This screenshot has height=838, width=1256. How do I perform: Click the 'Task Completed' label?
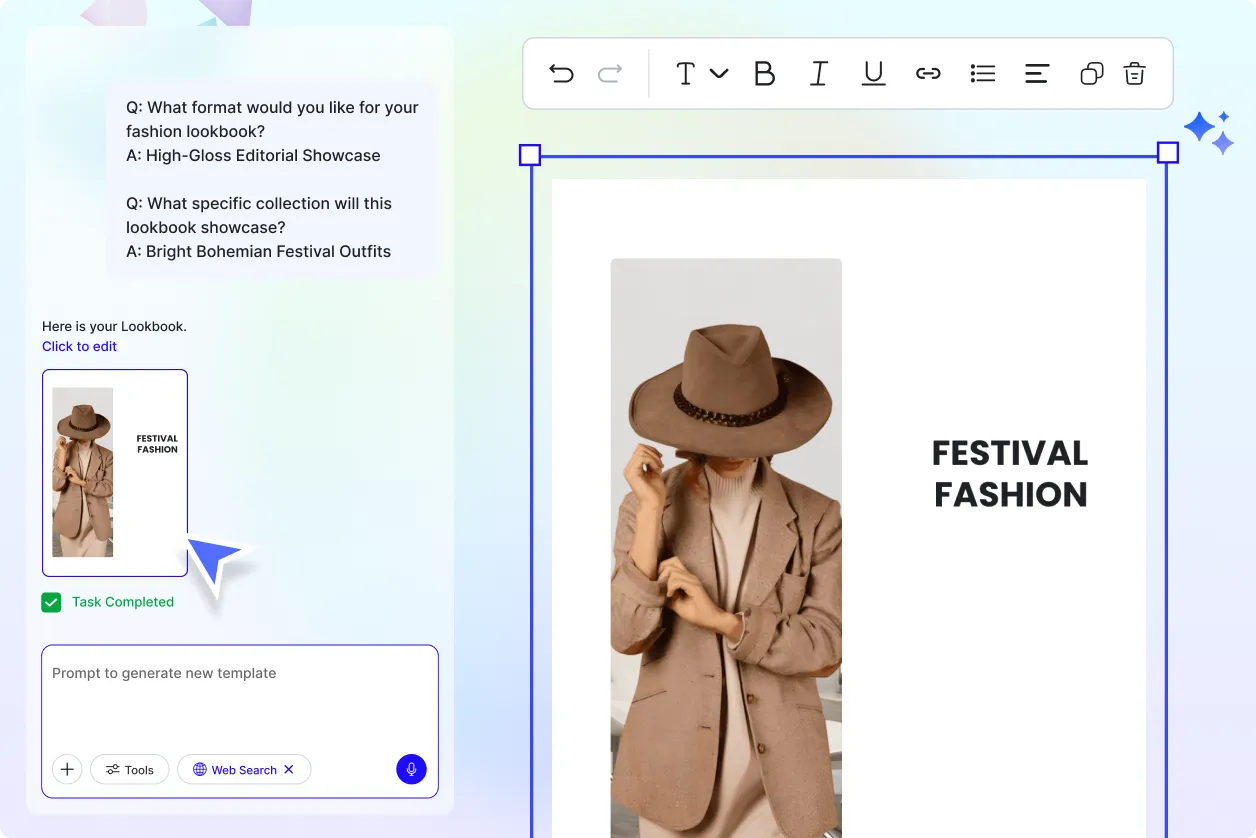point(123,602)
